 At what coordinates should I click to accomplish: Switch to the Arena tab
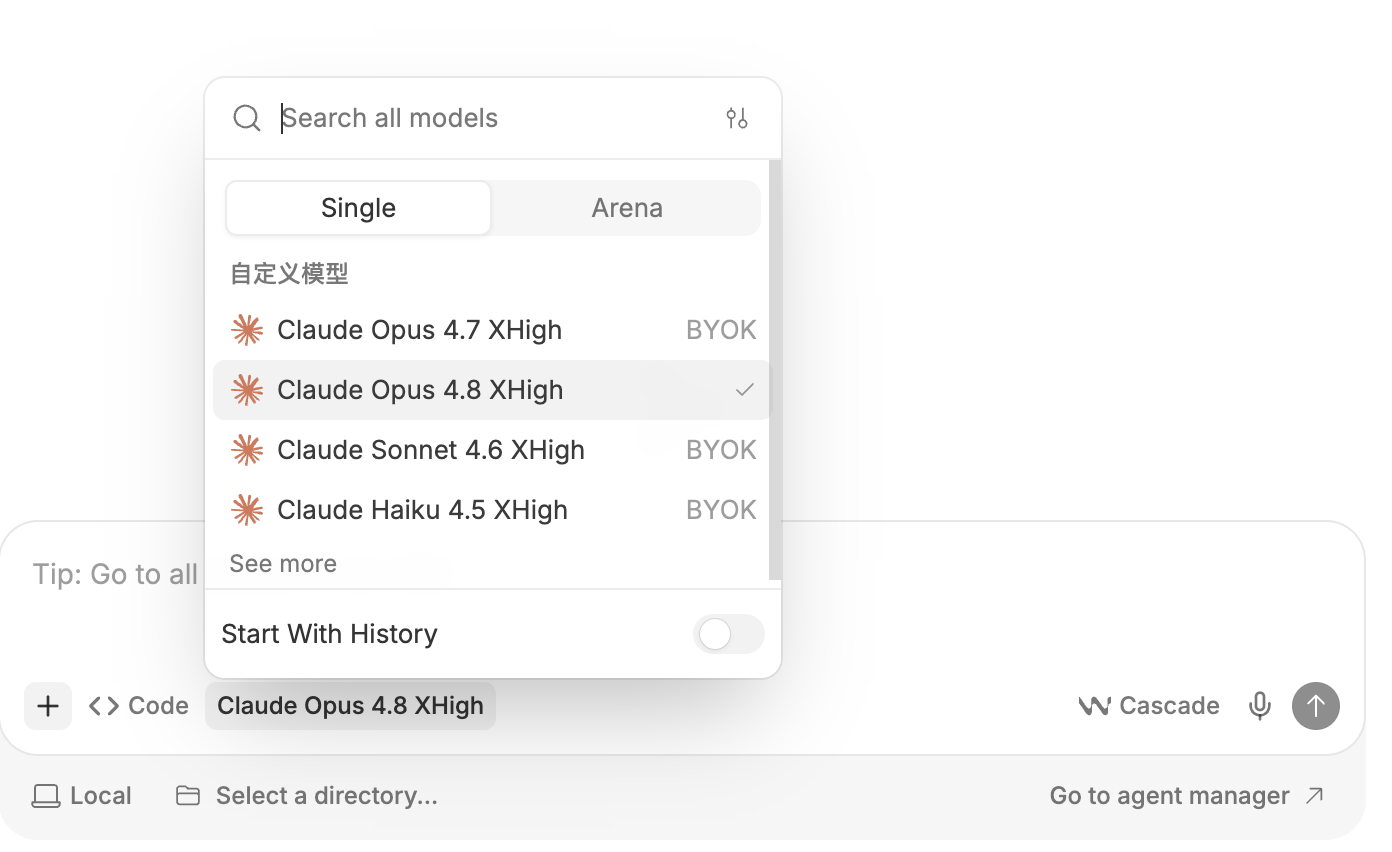(x=627, y=208)
